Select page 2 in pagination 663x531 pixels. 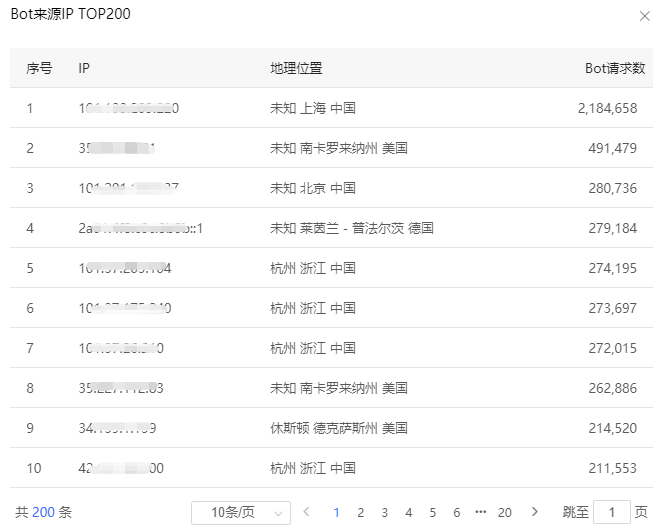360,513
